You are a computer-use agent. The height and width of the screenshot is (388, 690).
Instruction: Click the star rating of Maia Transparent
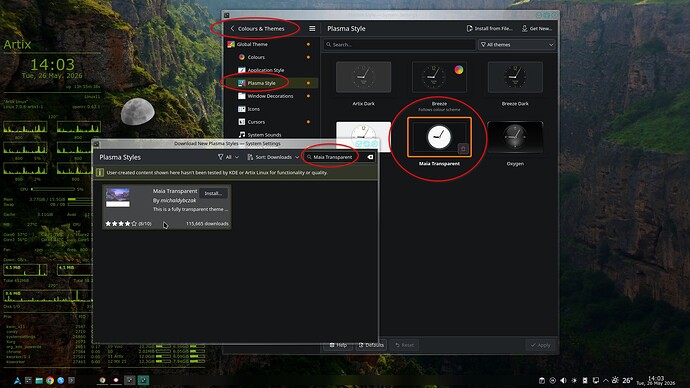[x=121, y=223]
